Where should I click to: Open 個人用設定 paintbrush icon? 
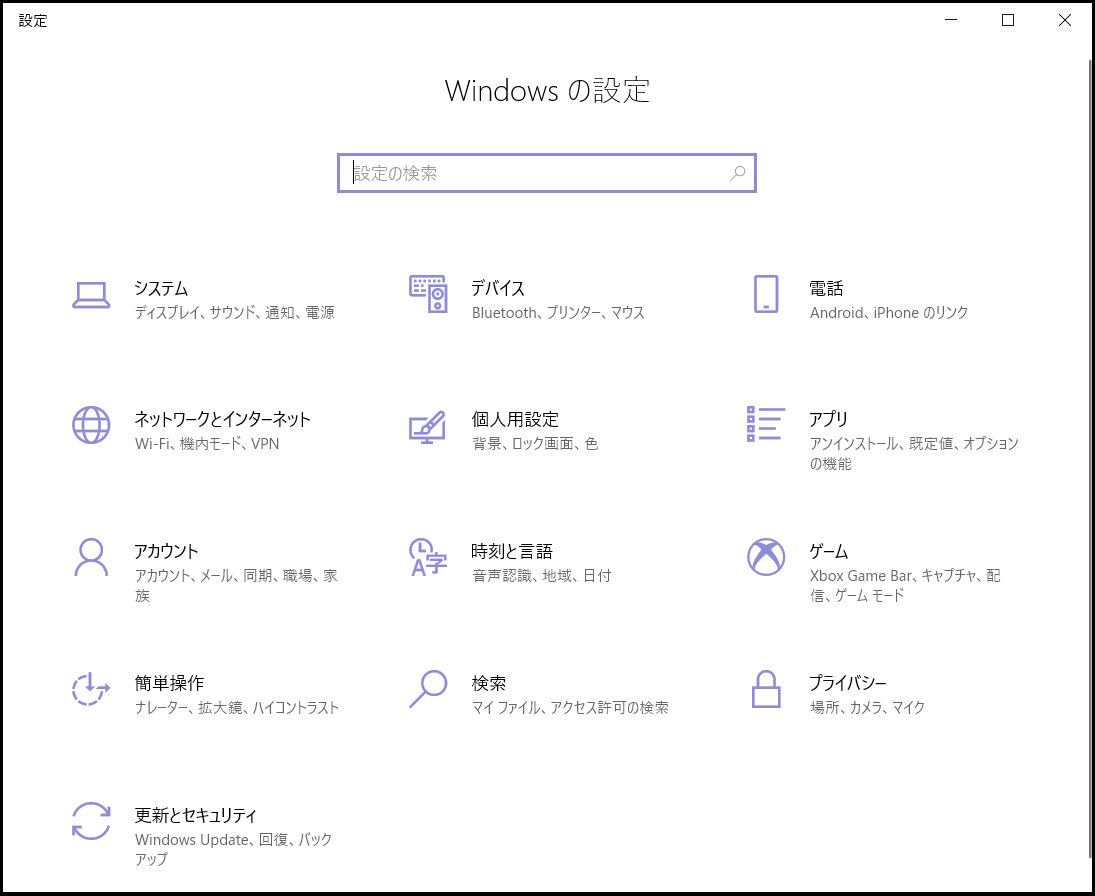[428, 426]
